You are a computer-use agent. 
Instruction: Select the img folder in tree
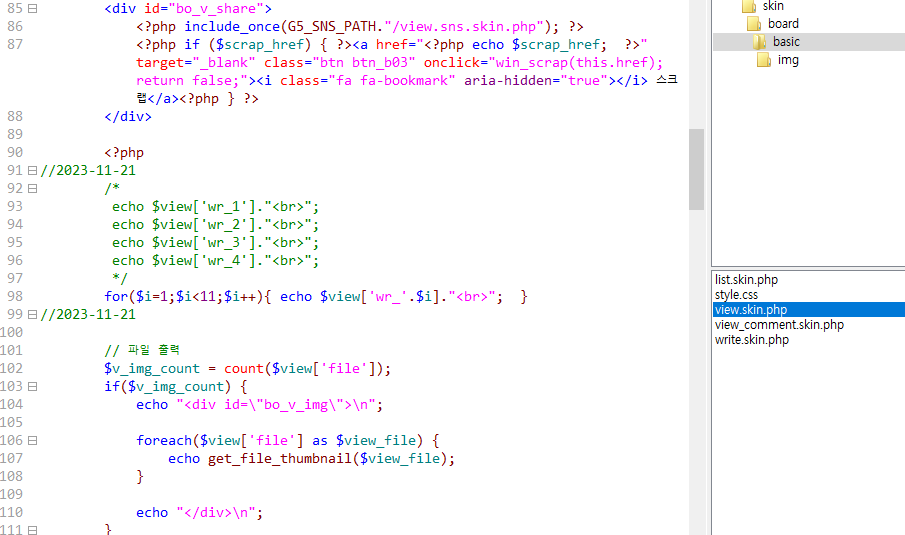(788, 60)
